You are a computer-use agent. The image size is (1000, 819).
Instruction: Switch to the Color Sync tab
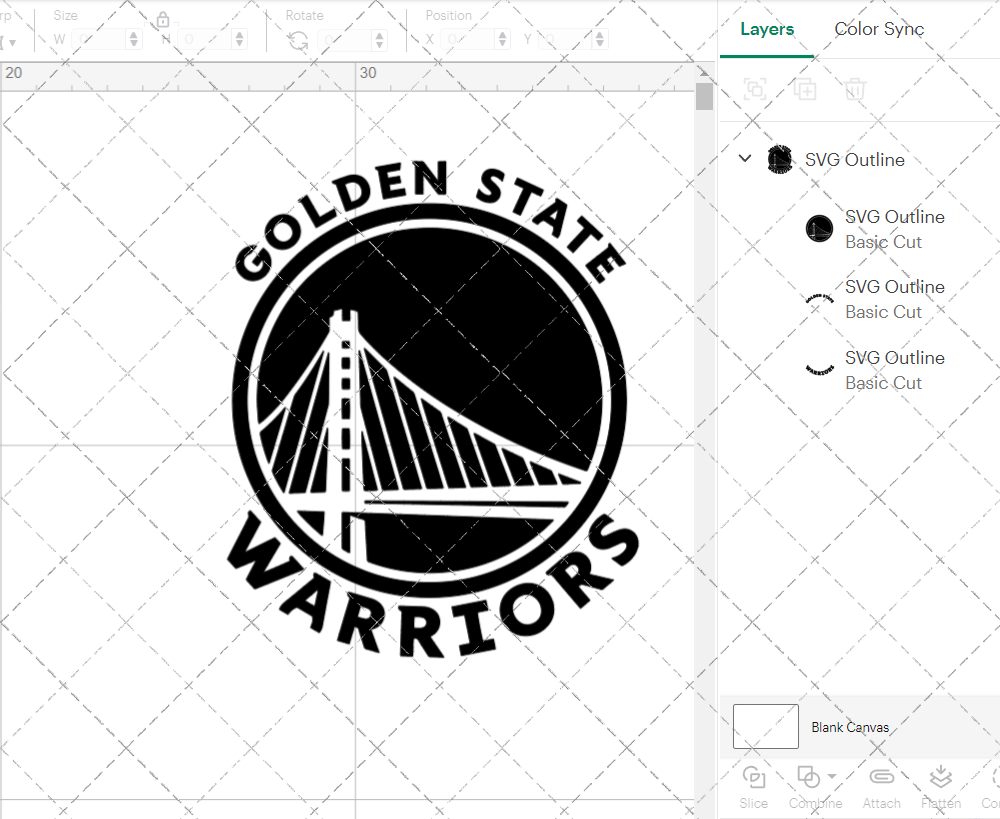879,29
